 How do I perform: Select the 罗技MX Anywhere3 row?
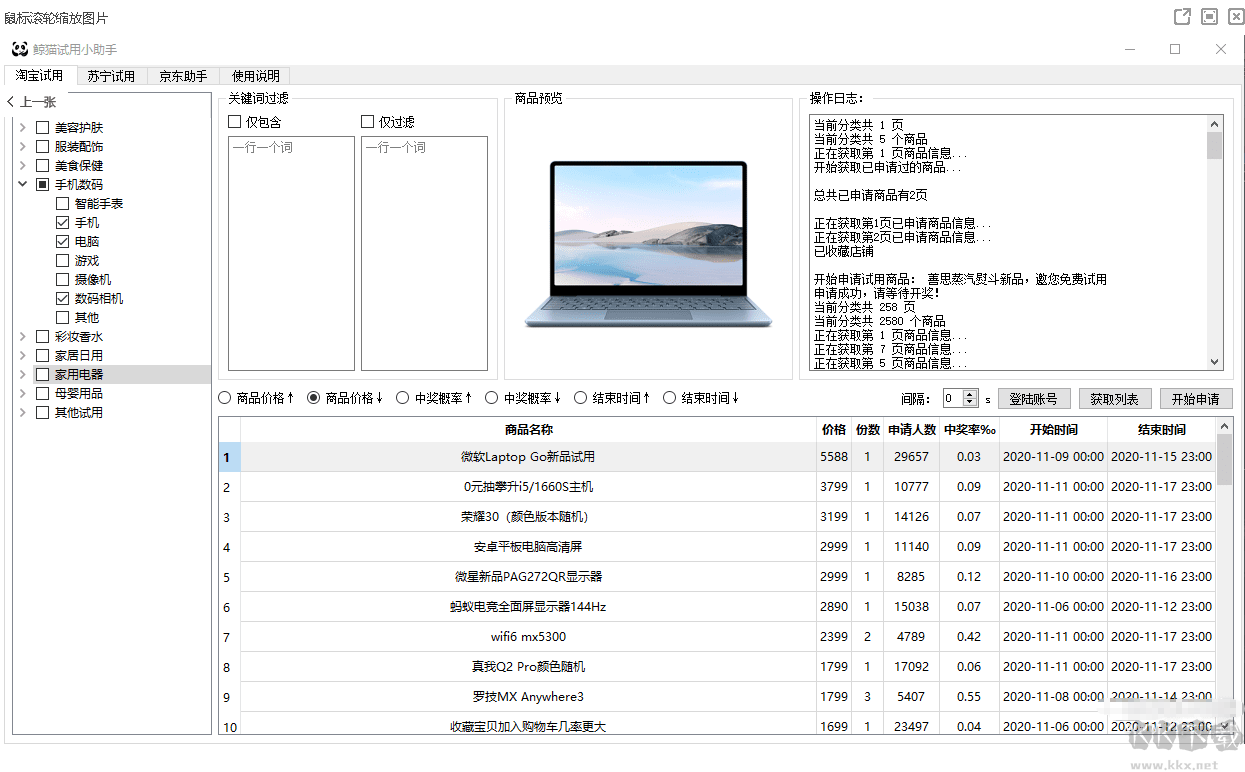717,697
